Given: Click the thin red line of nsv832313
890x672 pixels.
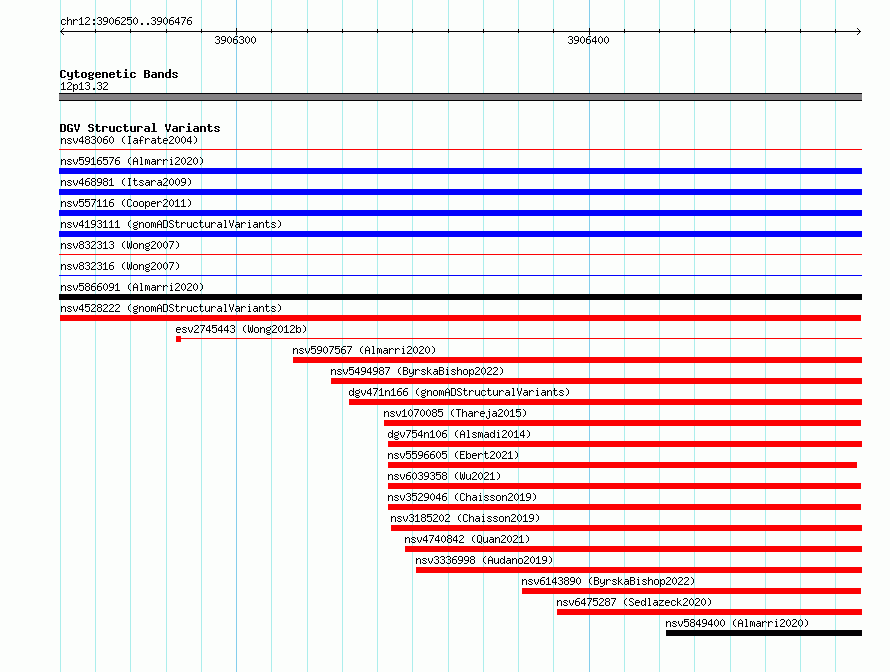Looking at the screenshot, I should click(460, 255).
